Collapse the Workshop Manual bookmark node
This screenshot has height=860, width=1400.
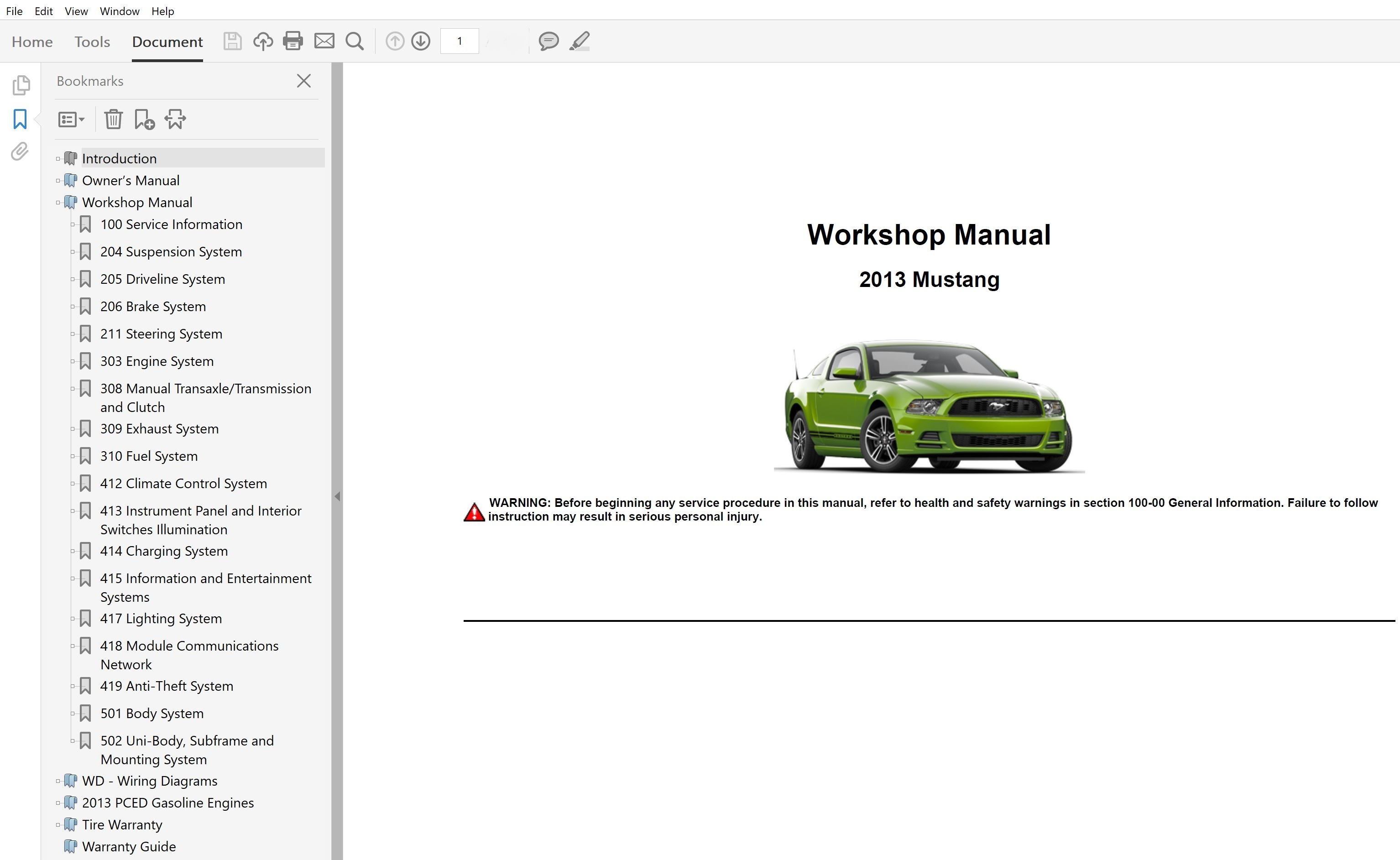coord(58,203)
